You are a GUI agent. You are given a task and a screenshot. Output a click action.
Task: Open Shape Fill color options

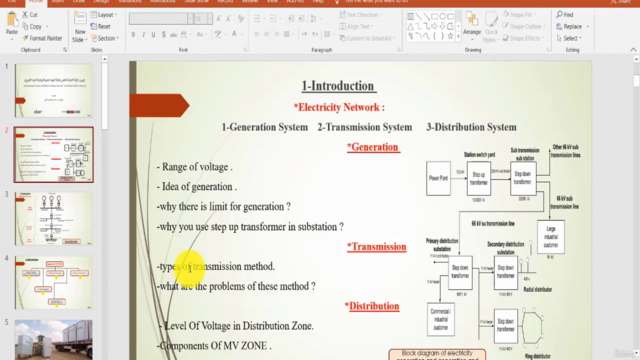(x=519, y=15)
